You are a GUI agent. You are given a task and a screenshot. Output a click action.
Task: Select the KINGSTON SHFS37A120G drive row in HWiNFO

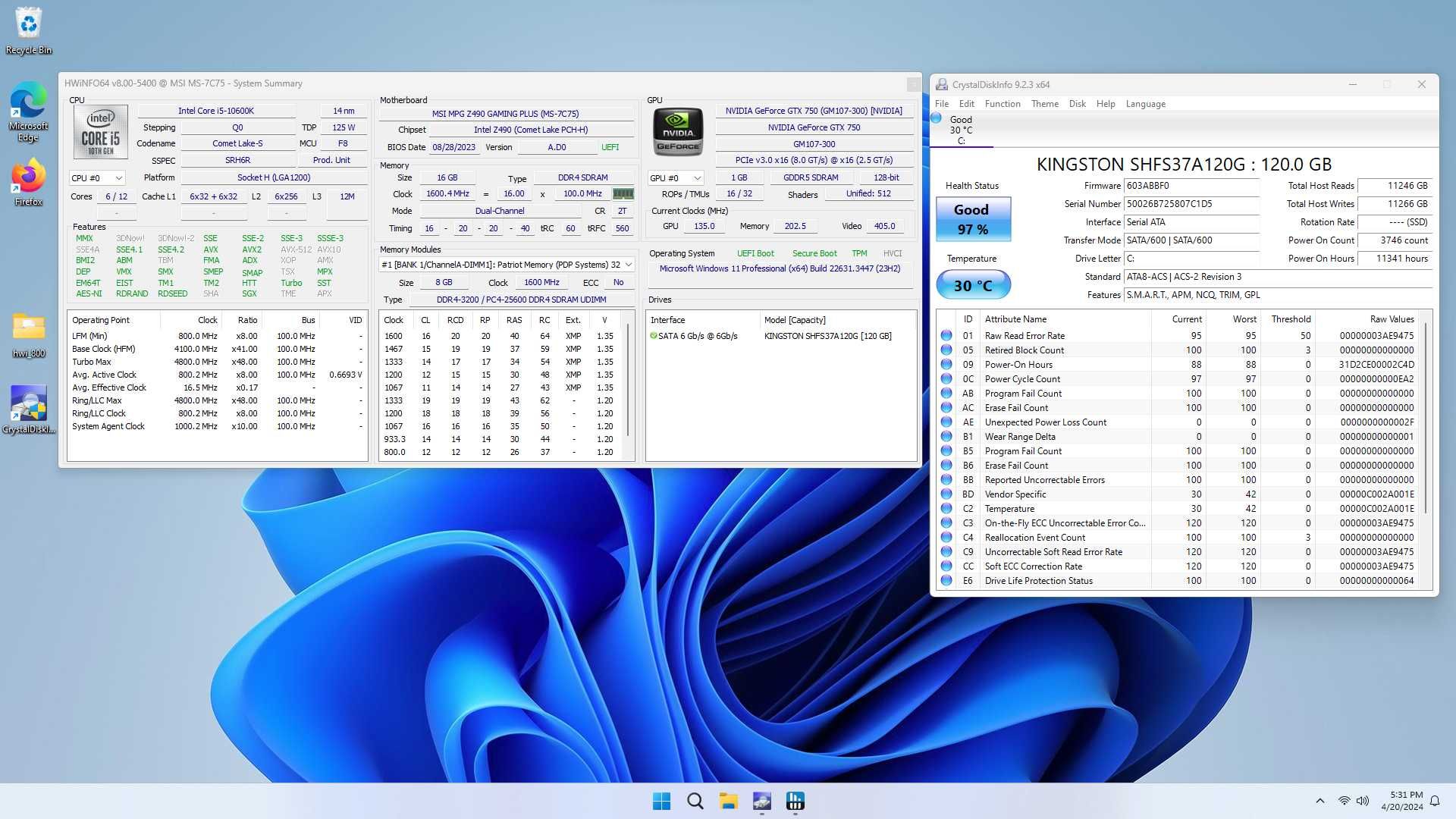click(780, 336)
